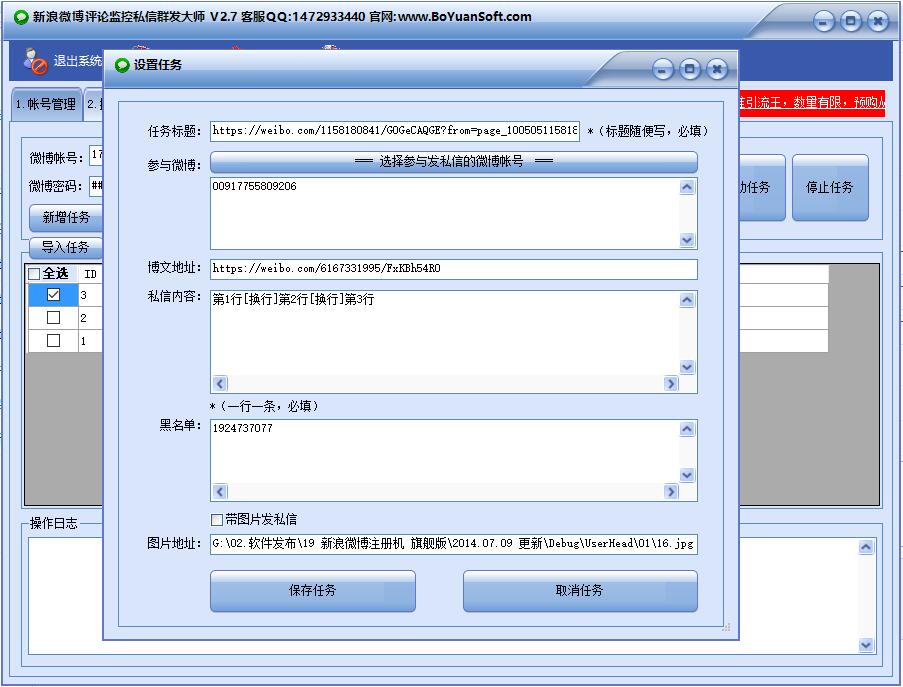Click down arrow in 黑名单 box
This screenshot has height=687, width=903.
click(x=687, y=475)
